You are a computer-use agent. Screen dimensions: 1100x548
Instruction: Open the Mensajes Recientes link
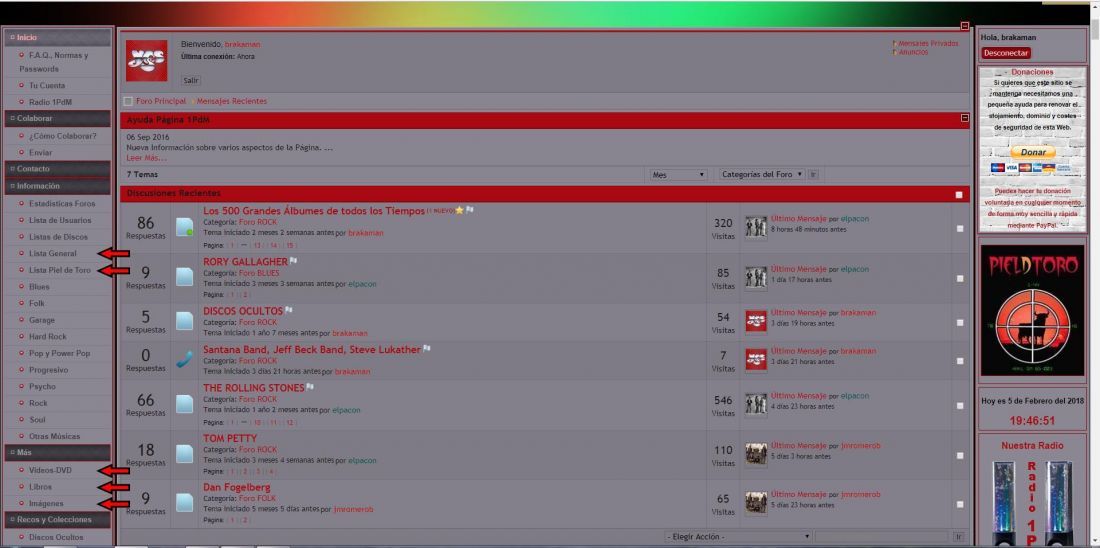coord(232,101)
